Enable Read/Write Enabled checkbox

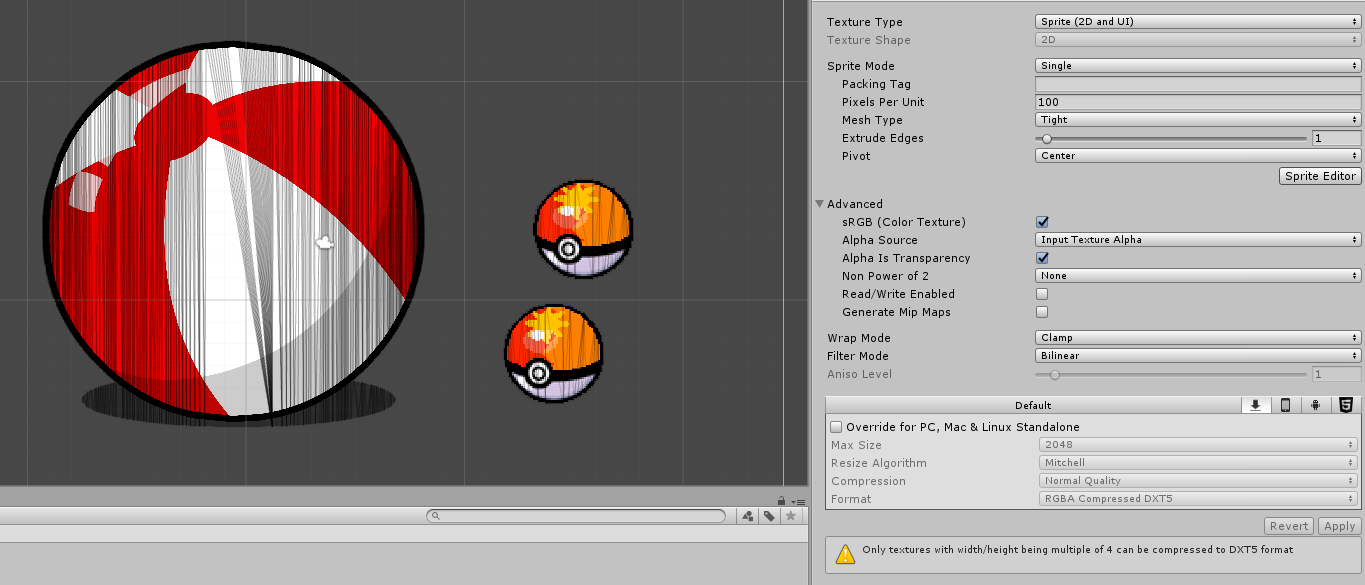tap(1042, 294)
